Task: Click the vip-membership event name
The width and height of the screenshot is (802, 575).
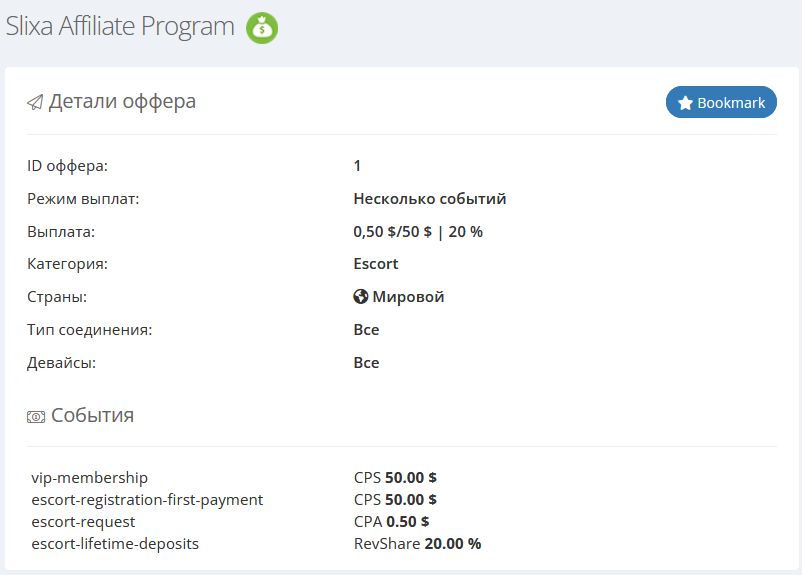Action: coord(89,478)
